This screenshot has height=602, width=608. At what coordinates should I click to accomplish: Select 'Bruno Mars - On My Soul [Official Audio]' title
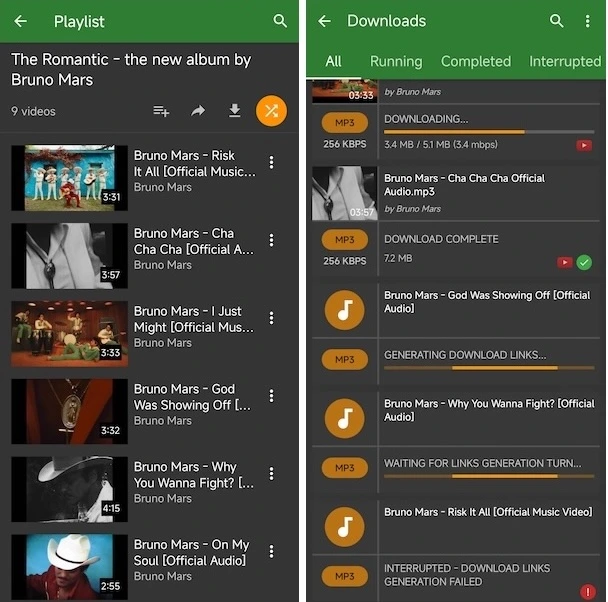tap(192, 552)
